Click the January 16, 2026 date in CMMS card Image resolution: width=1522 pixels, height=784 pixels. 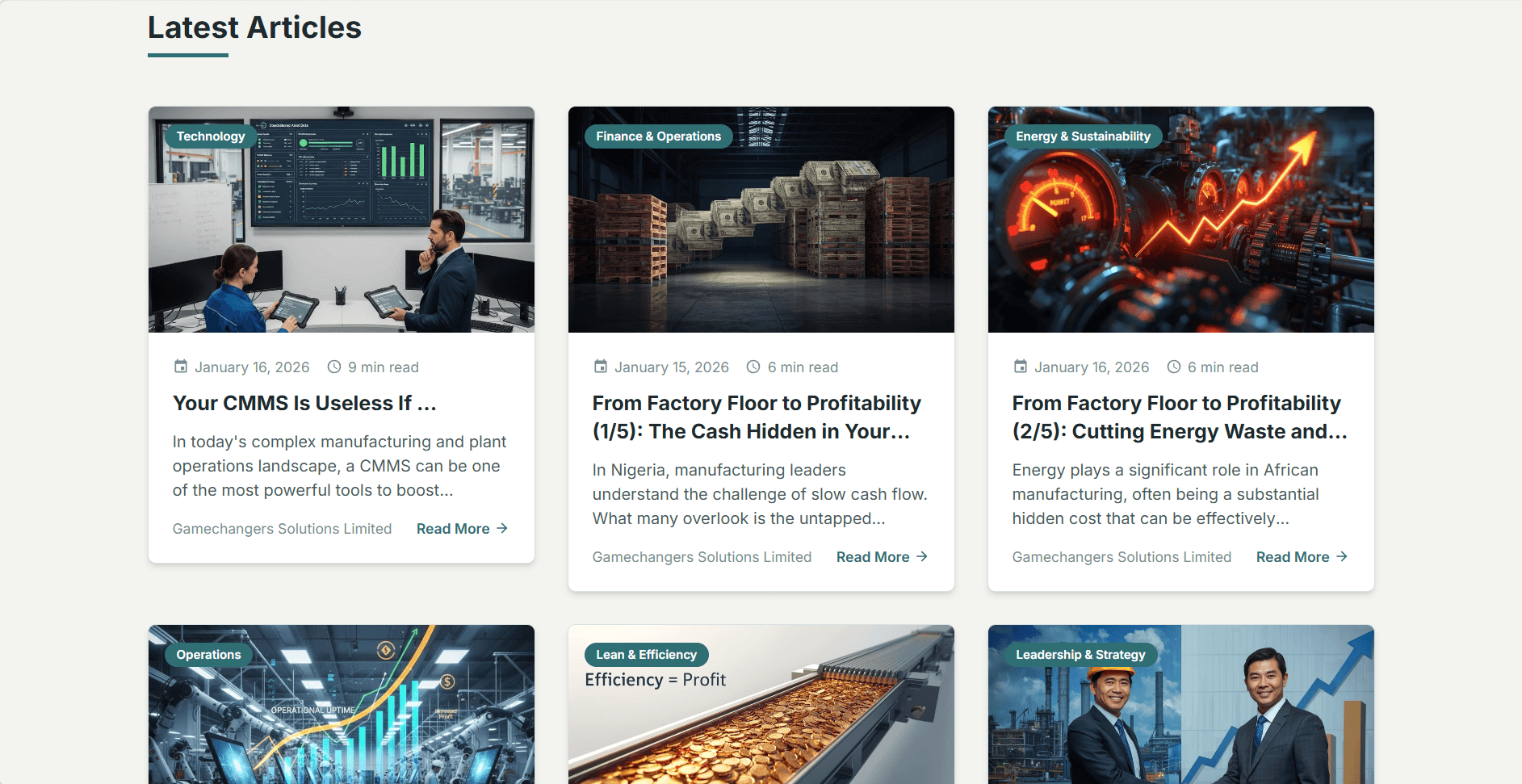pyautogui.click(x=252, y=367)
